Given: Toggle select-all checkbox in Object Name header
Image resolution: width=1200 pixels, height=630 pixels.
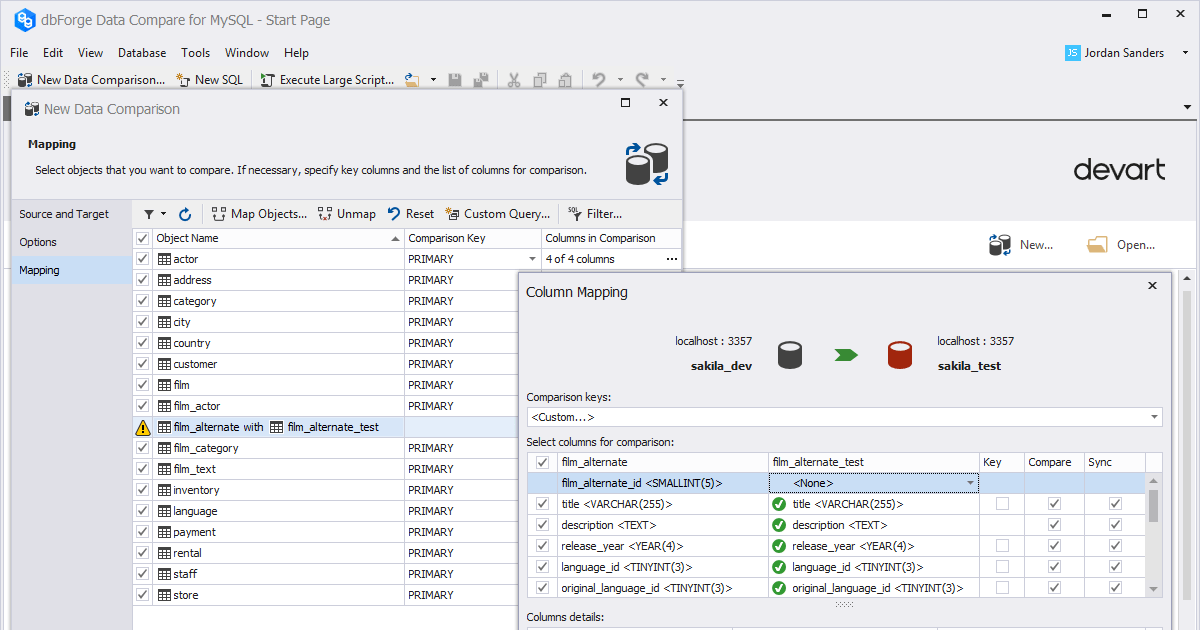Looking at the screenshot, I should [142, 238].
